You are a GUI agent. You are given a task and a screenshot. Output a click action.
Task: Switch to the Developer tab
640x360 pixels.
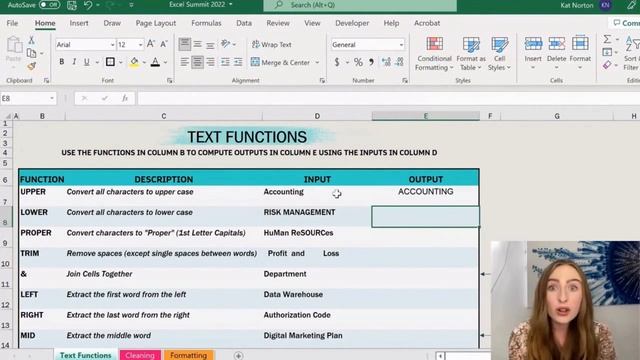352,23
